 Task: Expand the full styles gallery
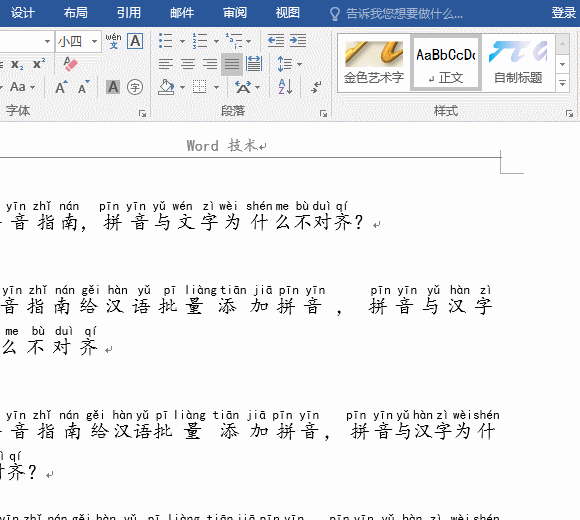tap(562, 84)
